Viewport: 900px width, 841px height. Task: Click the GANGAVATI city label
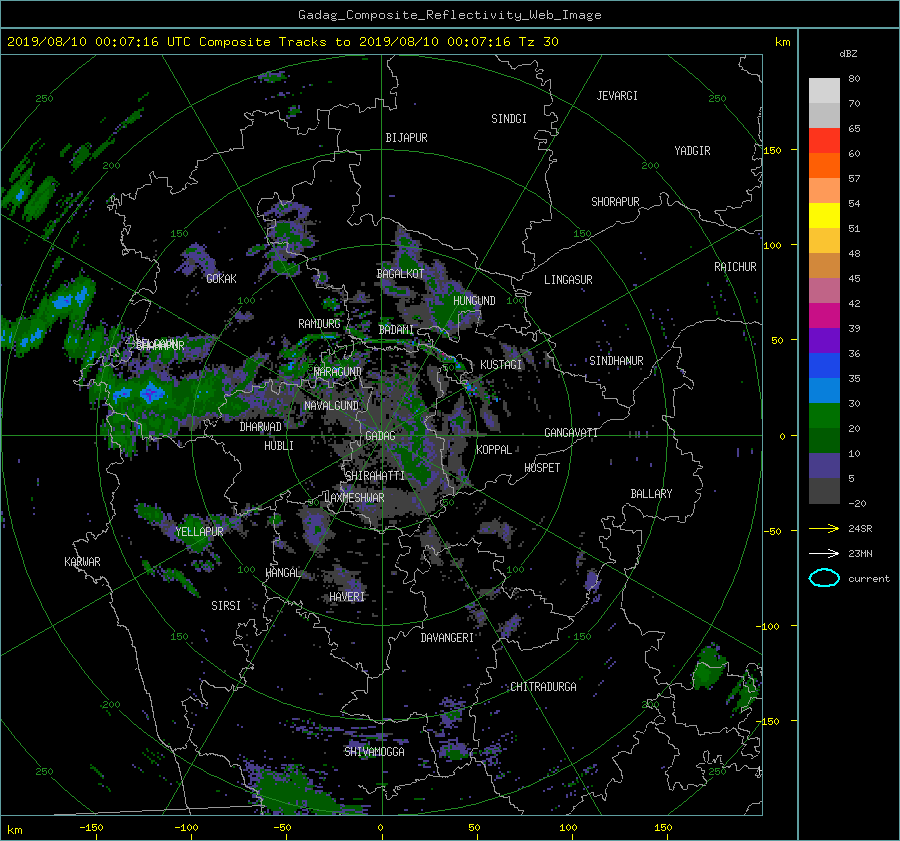tap(571, 433)
